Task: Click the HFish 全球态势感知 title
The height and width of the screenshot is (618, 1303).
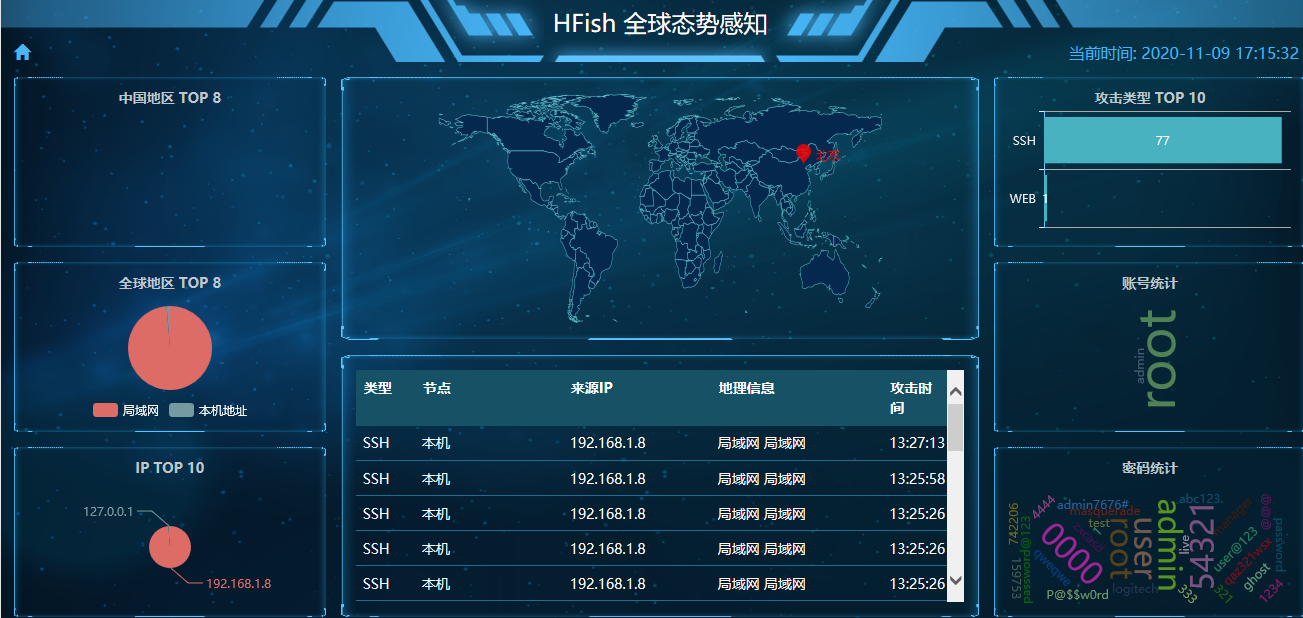Action: (660, 24)
